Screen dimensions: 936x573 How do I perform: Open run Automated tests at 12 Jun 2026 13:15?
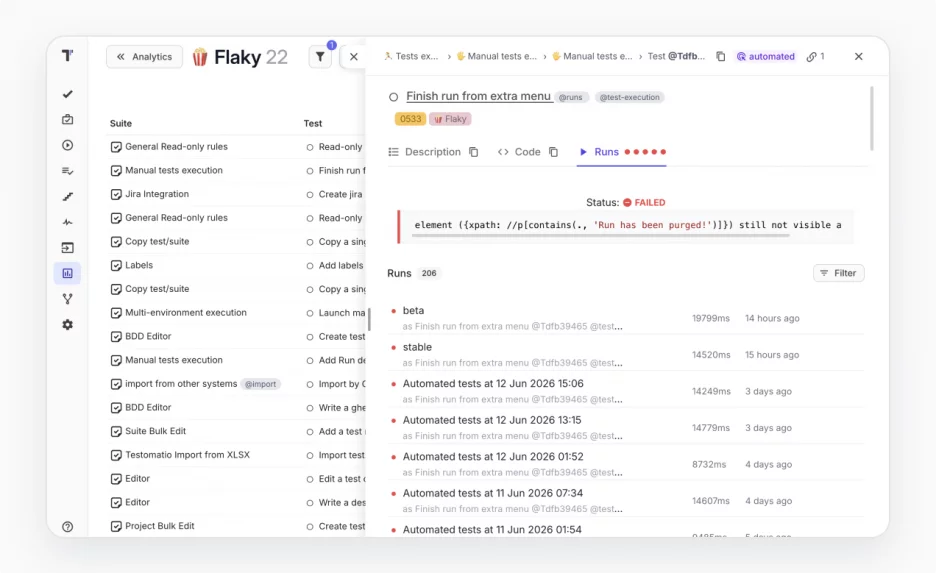626,427
